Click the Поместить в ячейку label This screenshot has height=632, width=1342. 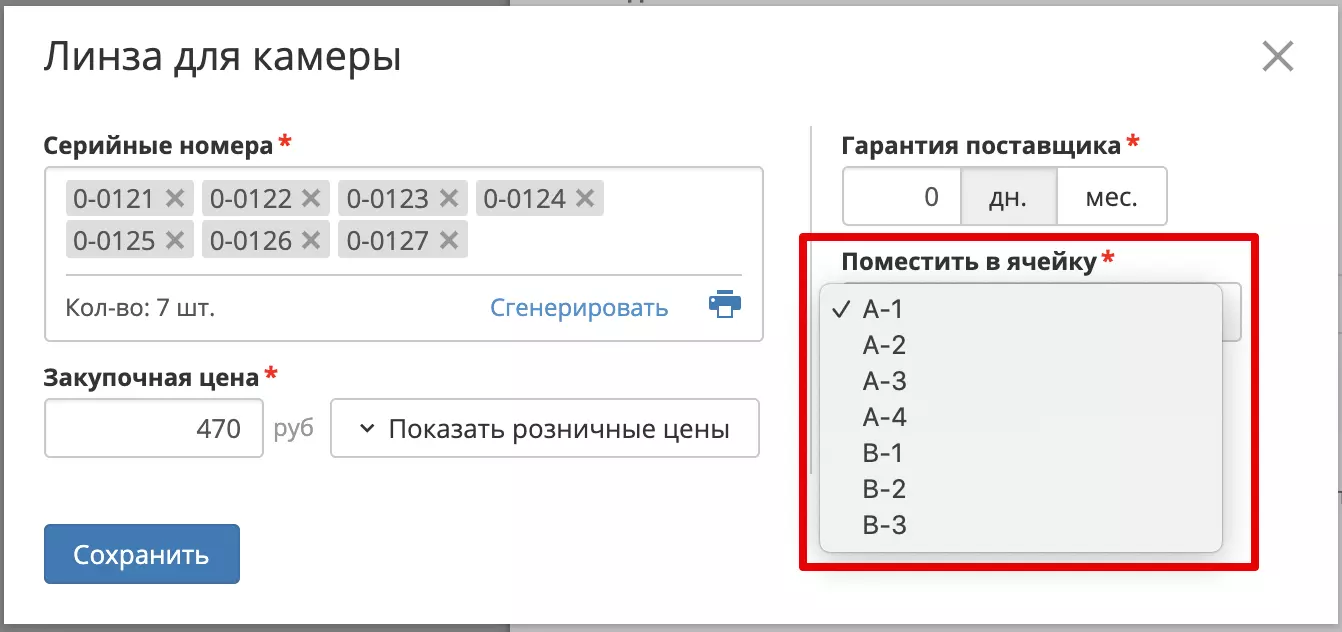pos(969,262)
